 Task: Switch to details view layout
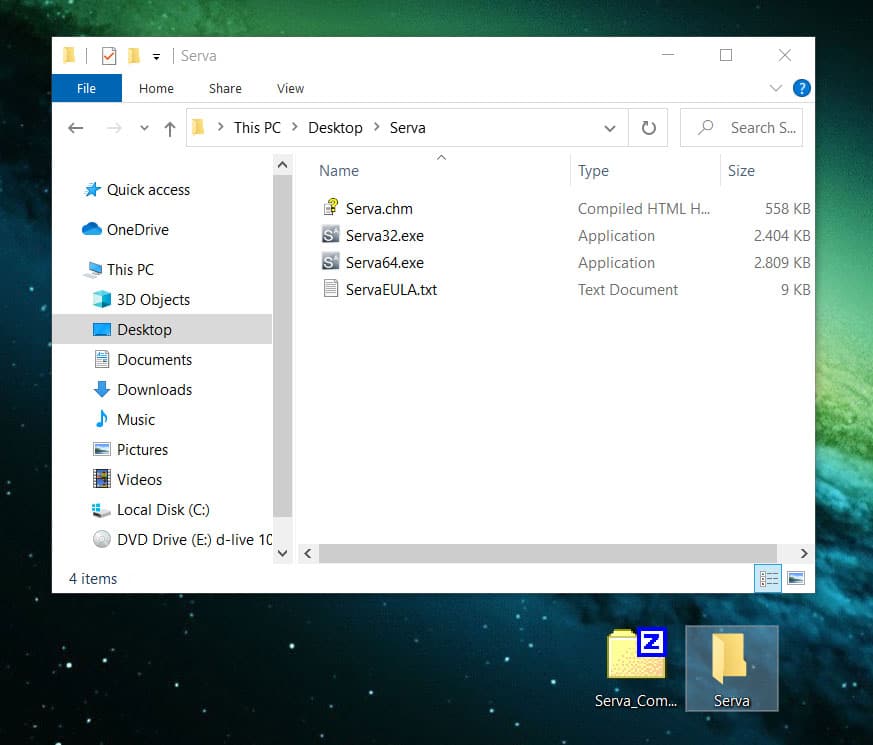click(768, 579)
